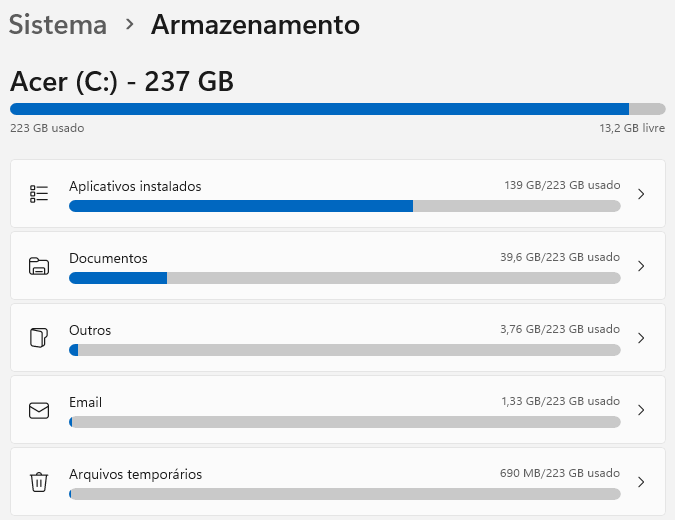This screenshot has width=675, height=520.
Task: Click the Email envelope icon
Action: pos(39,410)
